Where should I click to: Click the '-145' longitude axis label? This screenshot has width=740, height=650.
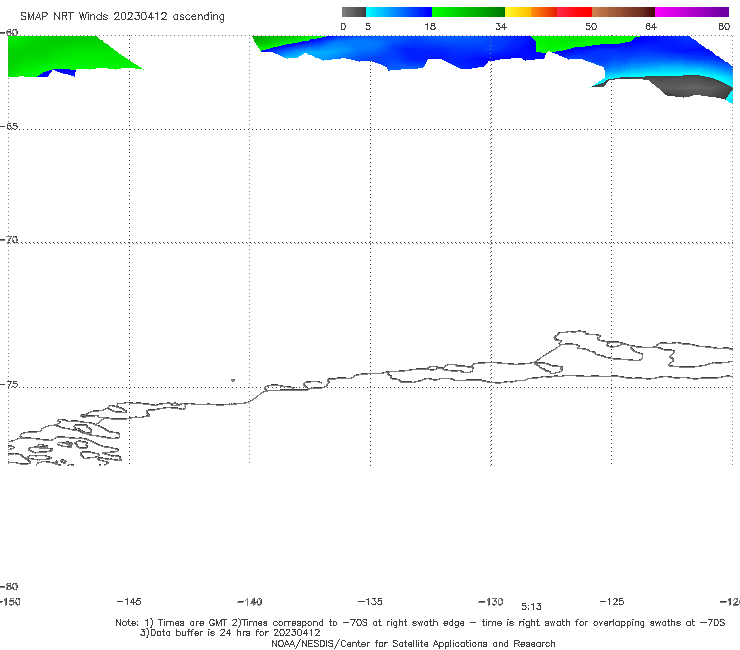[129, 601]
